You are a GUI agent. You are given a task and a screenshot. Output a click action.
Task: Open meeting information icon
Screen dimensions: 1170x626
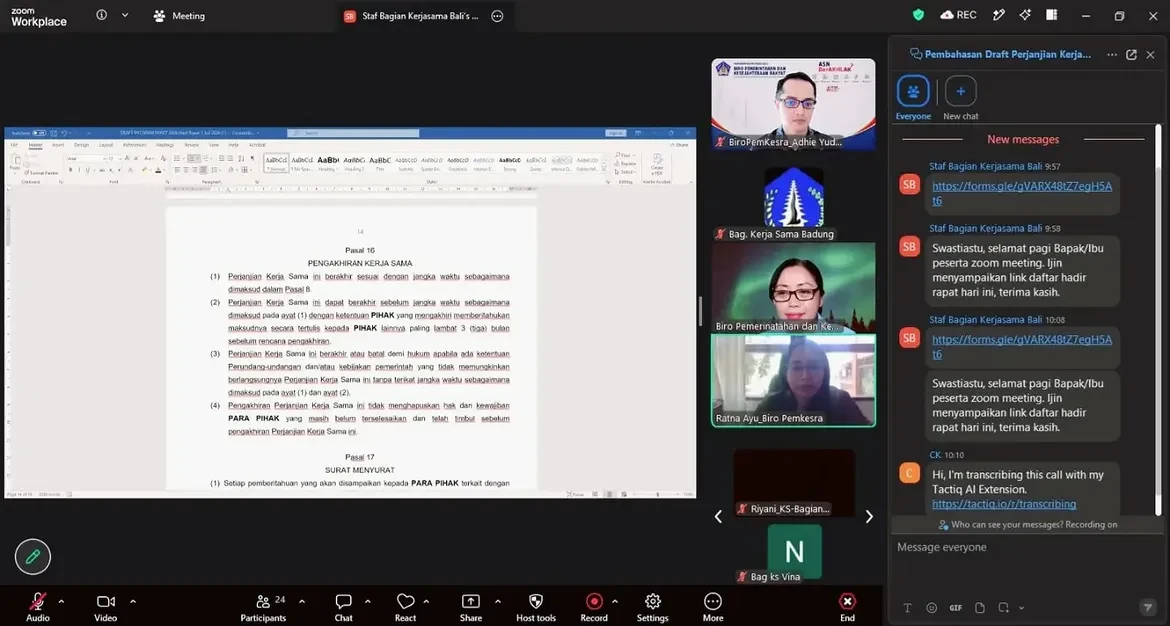101,15
